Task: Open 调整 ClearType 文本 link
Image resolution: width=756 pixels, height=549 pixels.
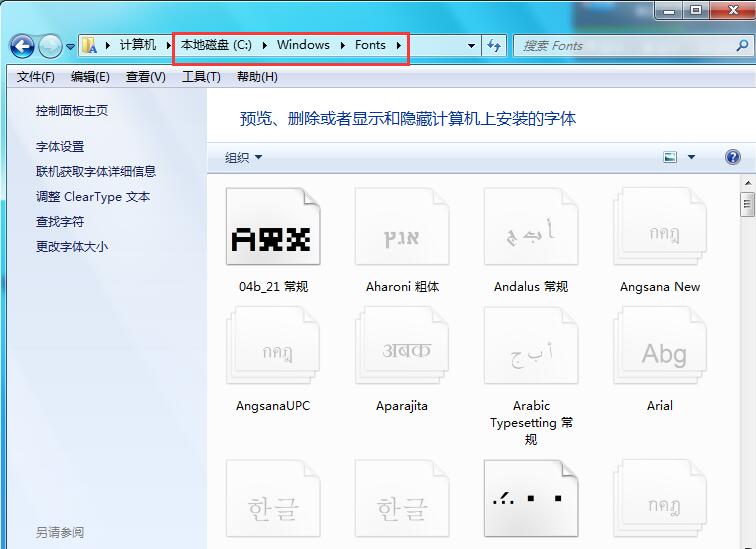Action: [x=93, y=197]
